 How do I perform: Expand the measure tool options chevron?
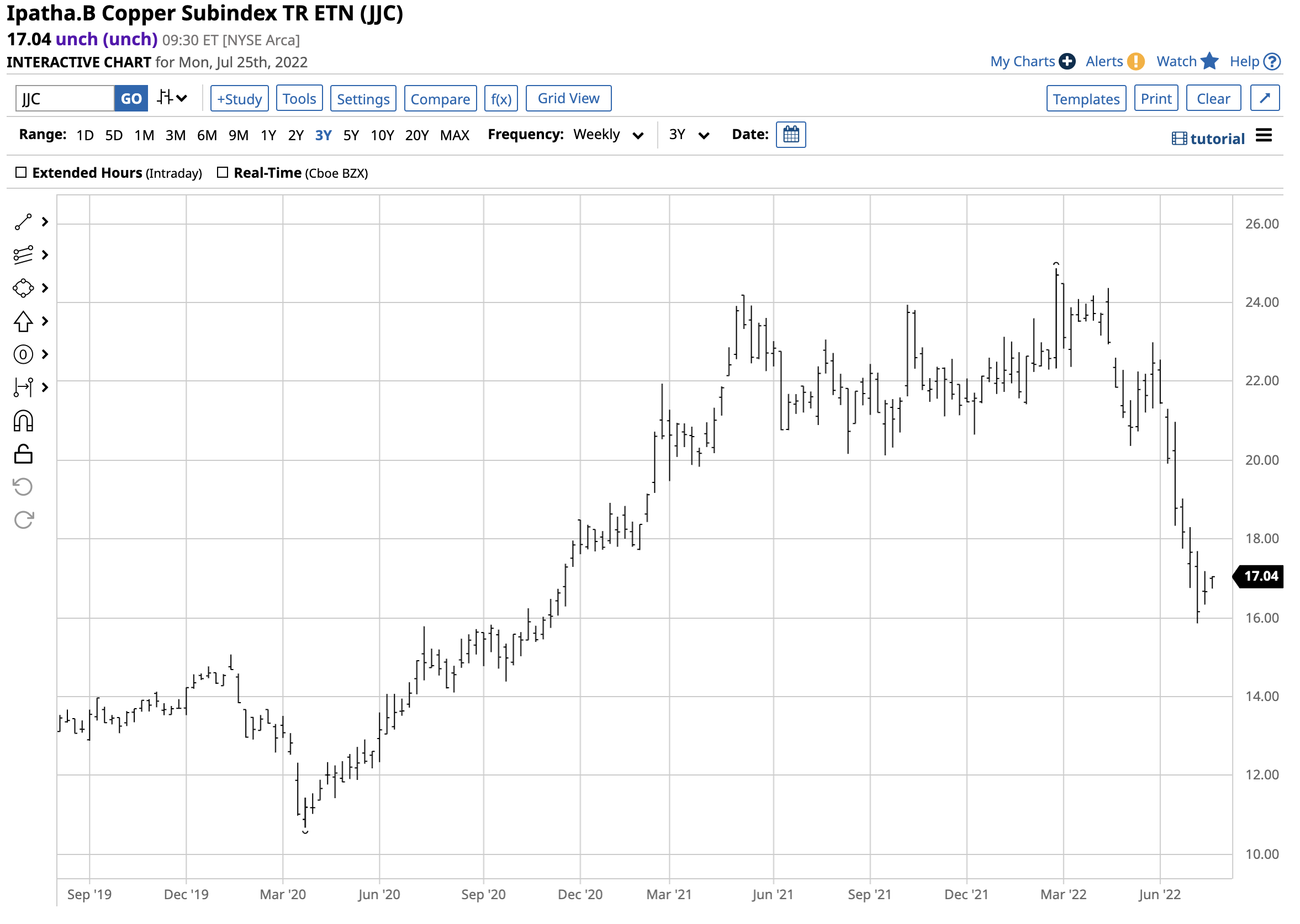(x=45, y=388)
